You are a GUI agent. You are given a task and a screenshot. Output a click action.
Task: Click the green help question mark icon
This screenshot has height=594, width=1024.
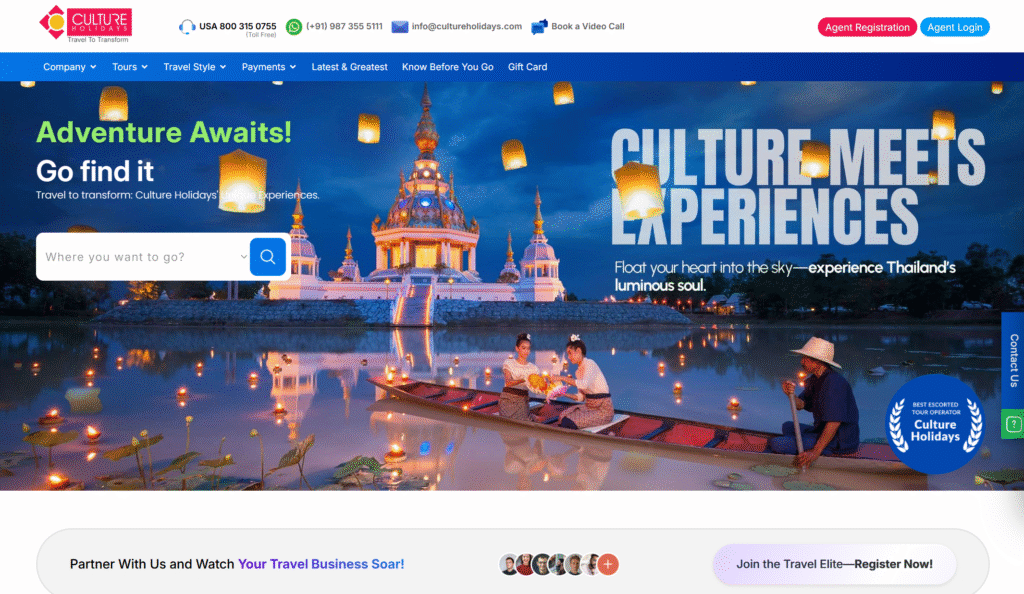click(1013, 424)
